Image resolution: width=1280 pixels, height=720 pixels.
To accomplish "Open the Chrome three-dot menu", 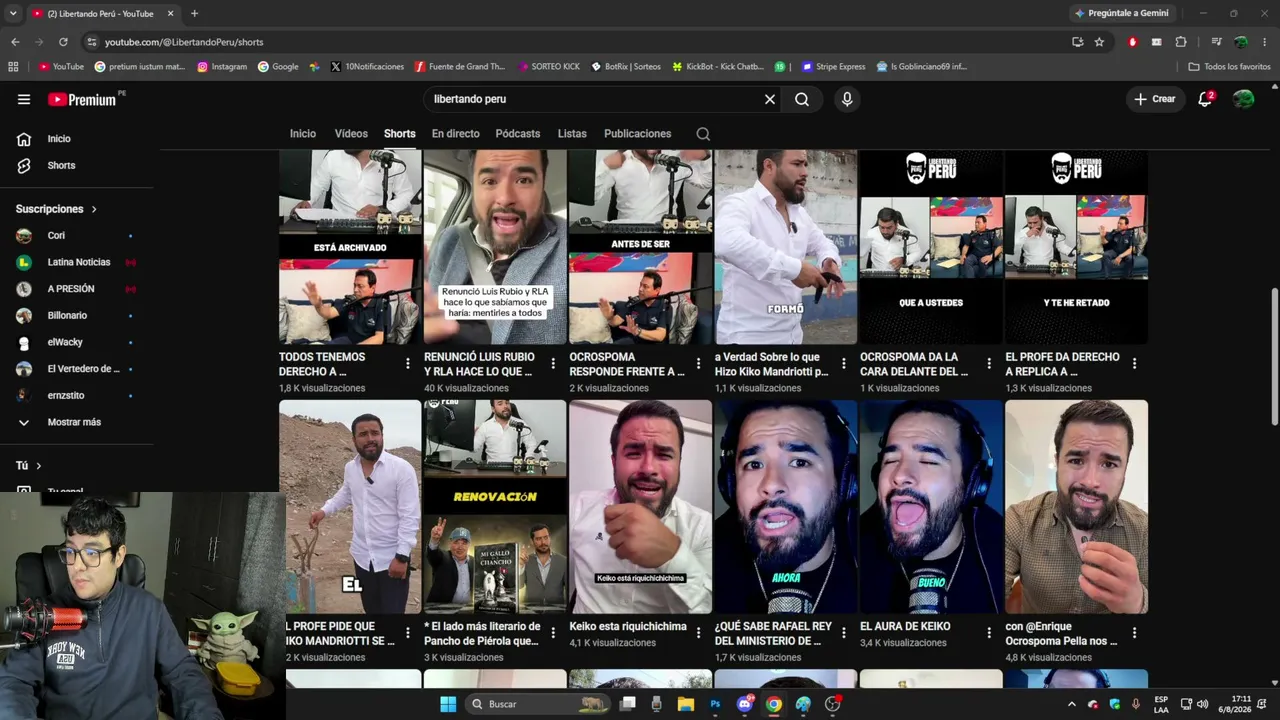I will coord(1265,42).
